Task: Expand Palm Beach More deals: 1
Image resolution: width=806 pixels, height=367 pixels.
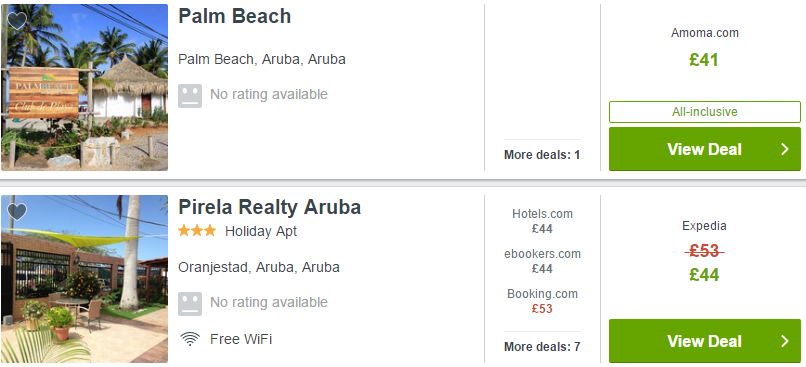Action: [x=542, y=155]
